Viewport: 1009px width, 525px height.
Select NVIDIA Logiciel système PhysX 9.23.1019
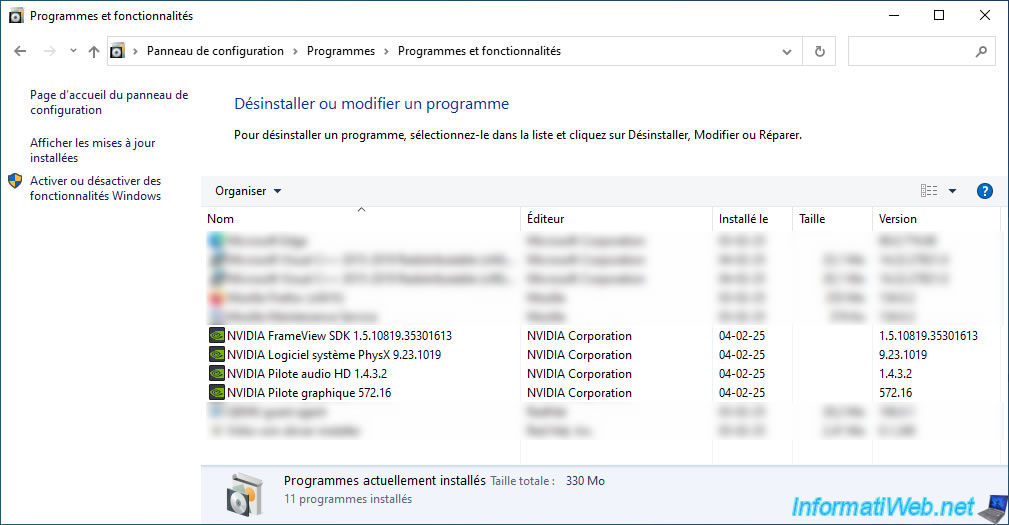pyautogui.click(x=334, y=355)
